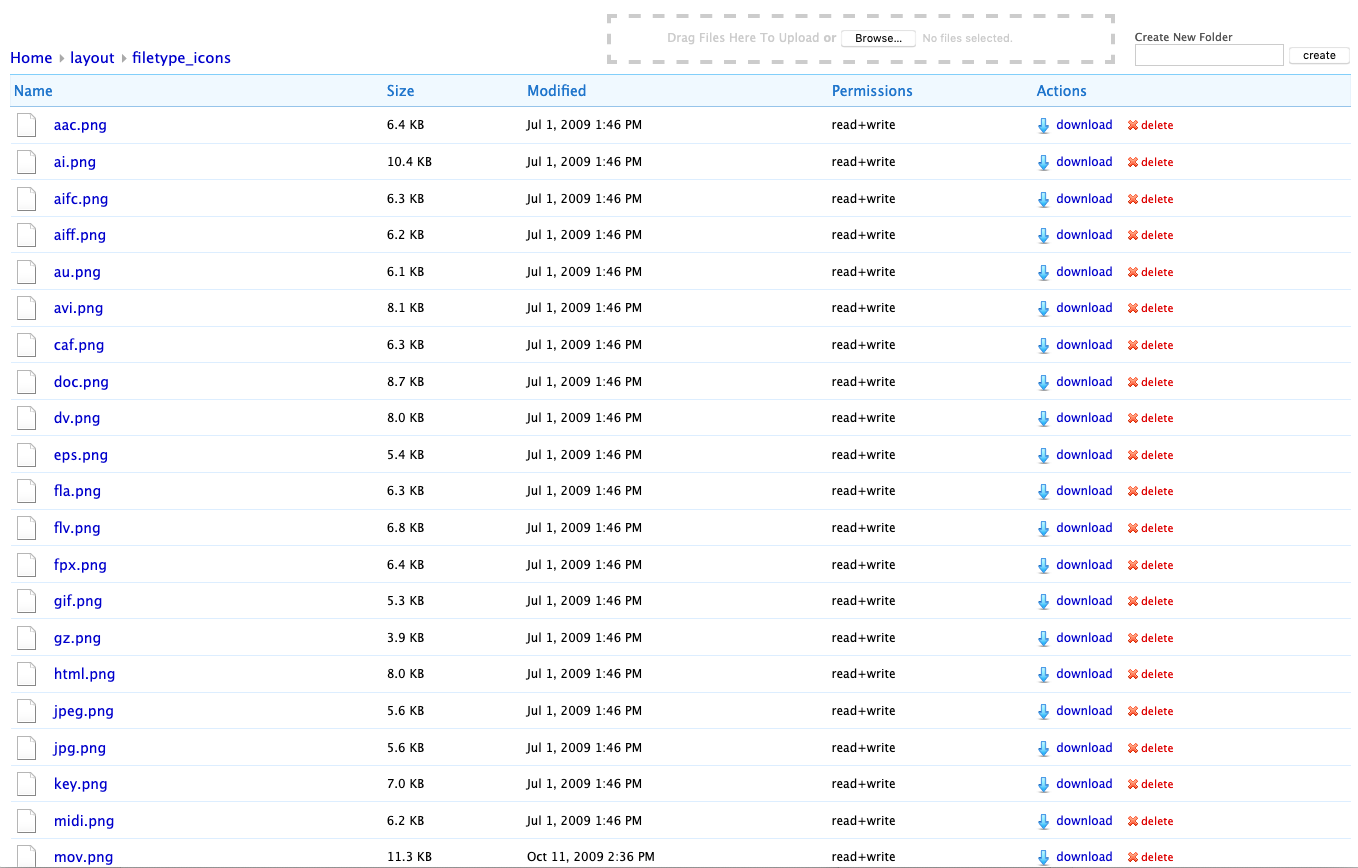Image resolution: width=1358 pixels, height=868 pixels.
Task: Click the download arrow icon for flv.png
Action: (1044, 528)
